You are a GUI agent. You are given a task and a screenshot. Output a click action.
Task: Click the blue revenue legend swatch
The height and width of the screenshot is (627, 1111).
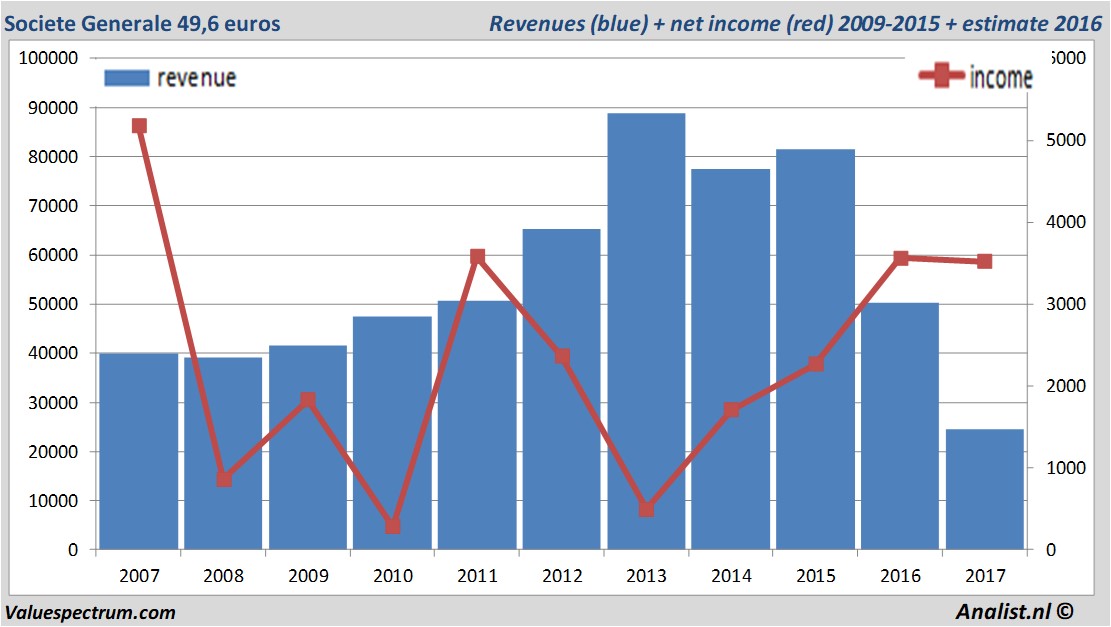pyautogui.click(x=127, y=78)
